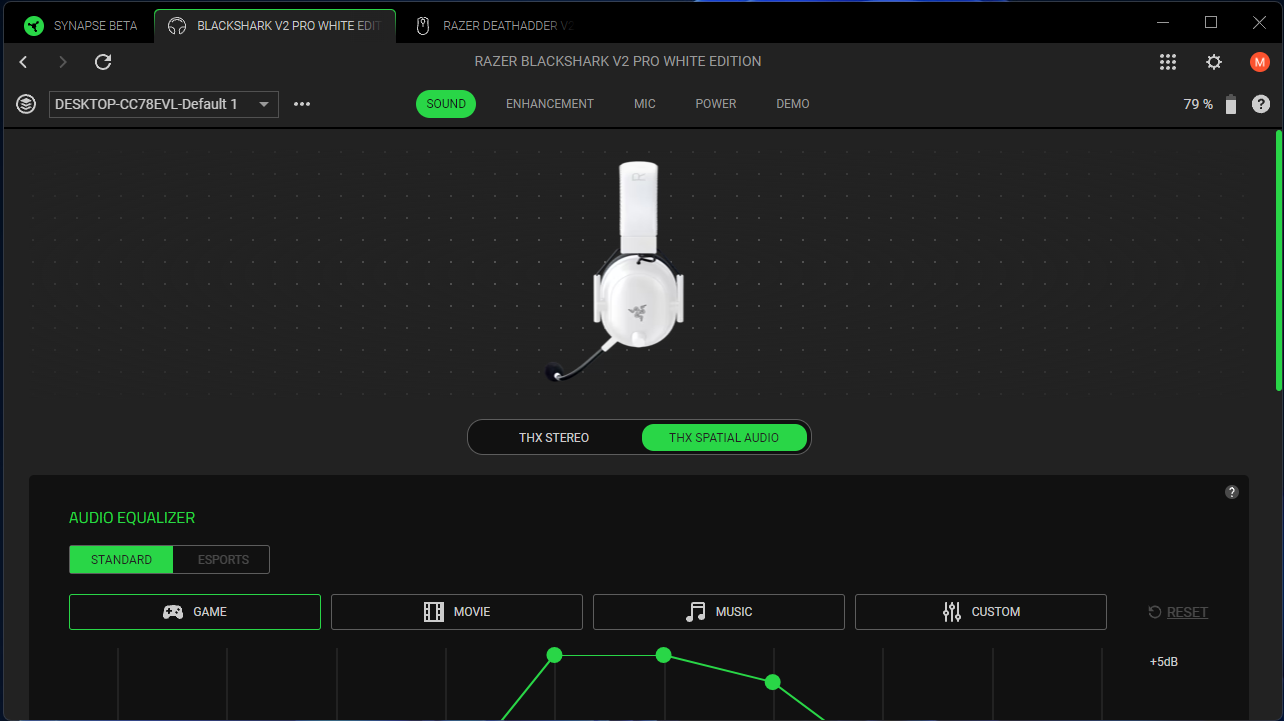The image size is (1284, 721).
Task: Choose the CUSTOM equalizer preset
Action: pos(981,612)
